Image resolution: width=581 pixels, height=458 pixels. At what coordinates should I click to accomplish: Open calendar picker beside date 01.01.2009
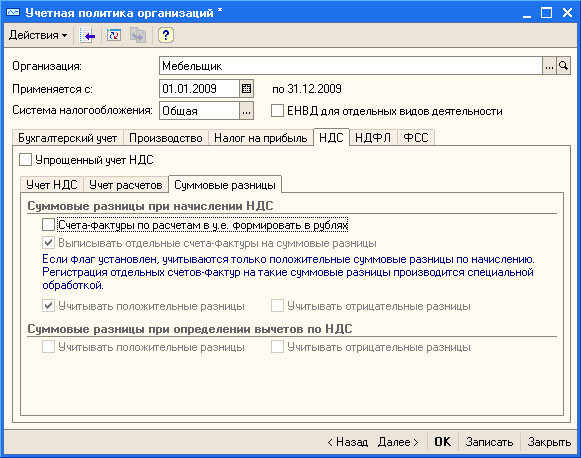(x=246, y=89)
